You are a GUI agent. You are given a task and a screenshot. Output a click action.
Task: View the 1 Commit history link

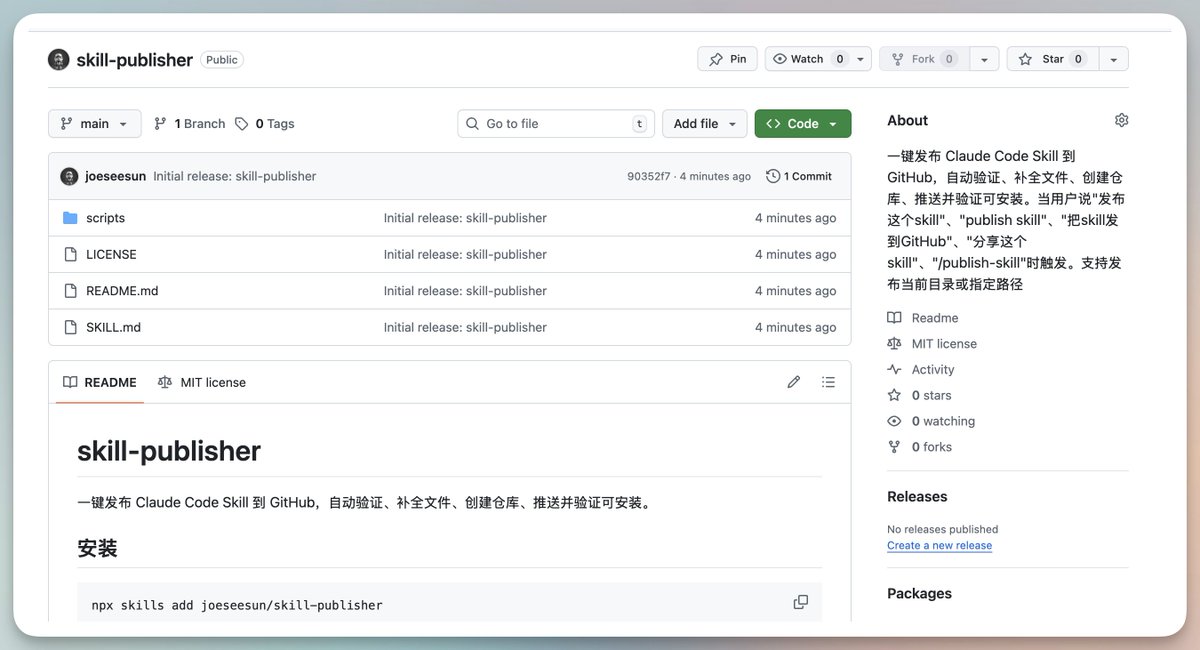pyautogui.click(x=799, y=176)
